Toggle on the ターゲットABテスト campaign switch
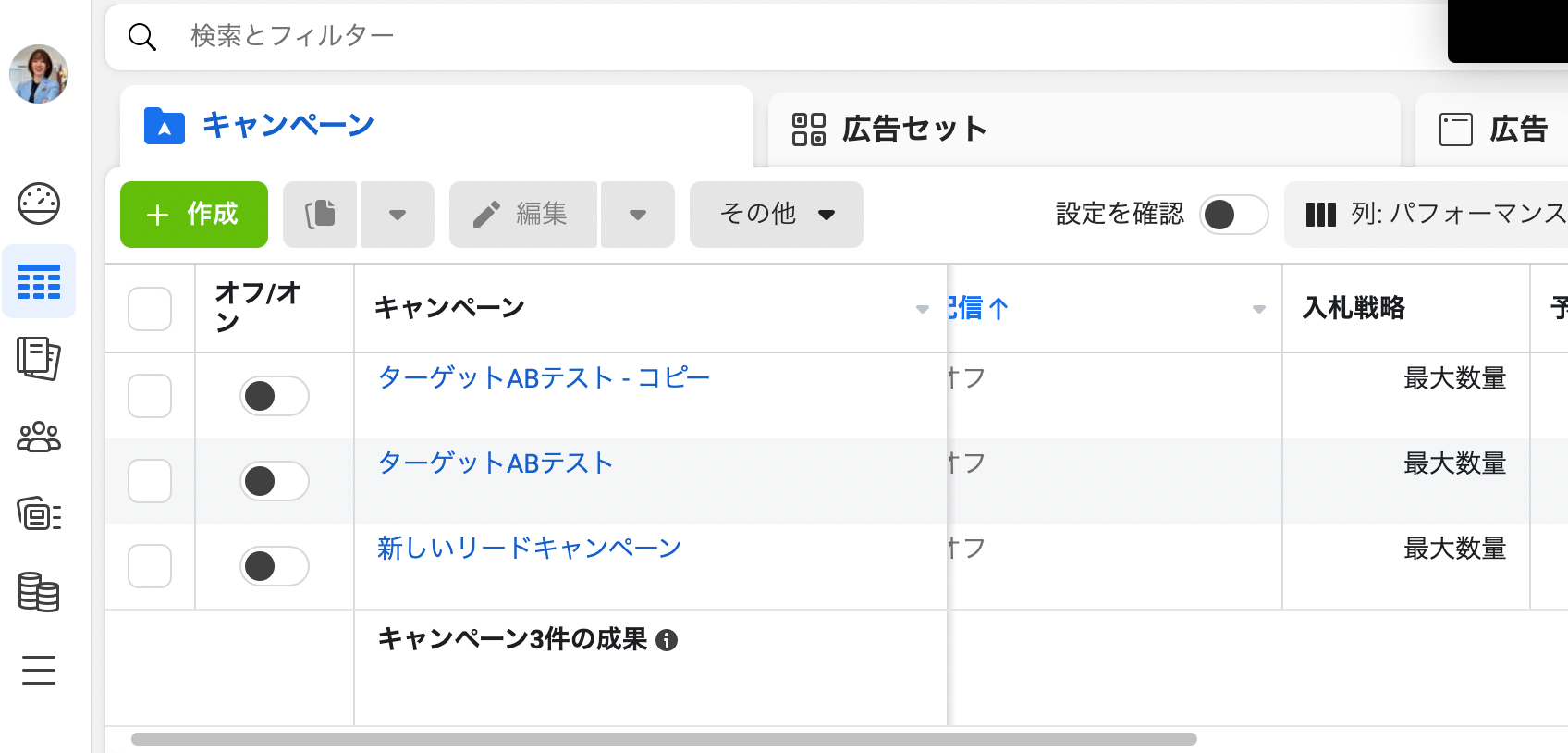Screen dimensions: 1568x753 coord(275,481)
